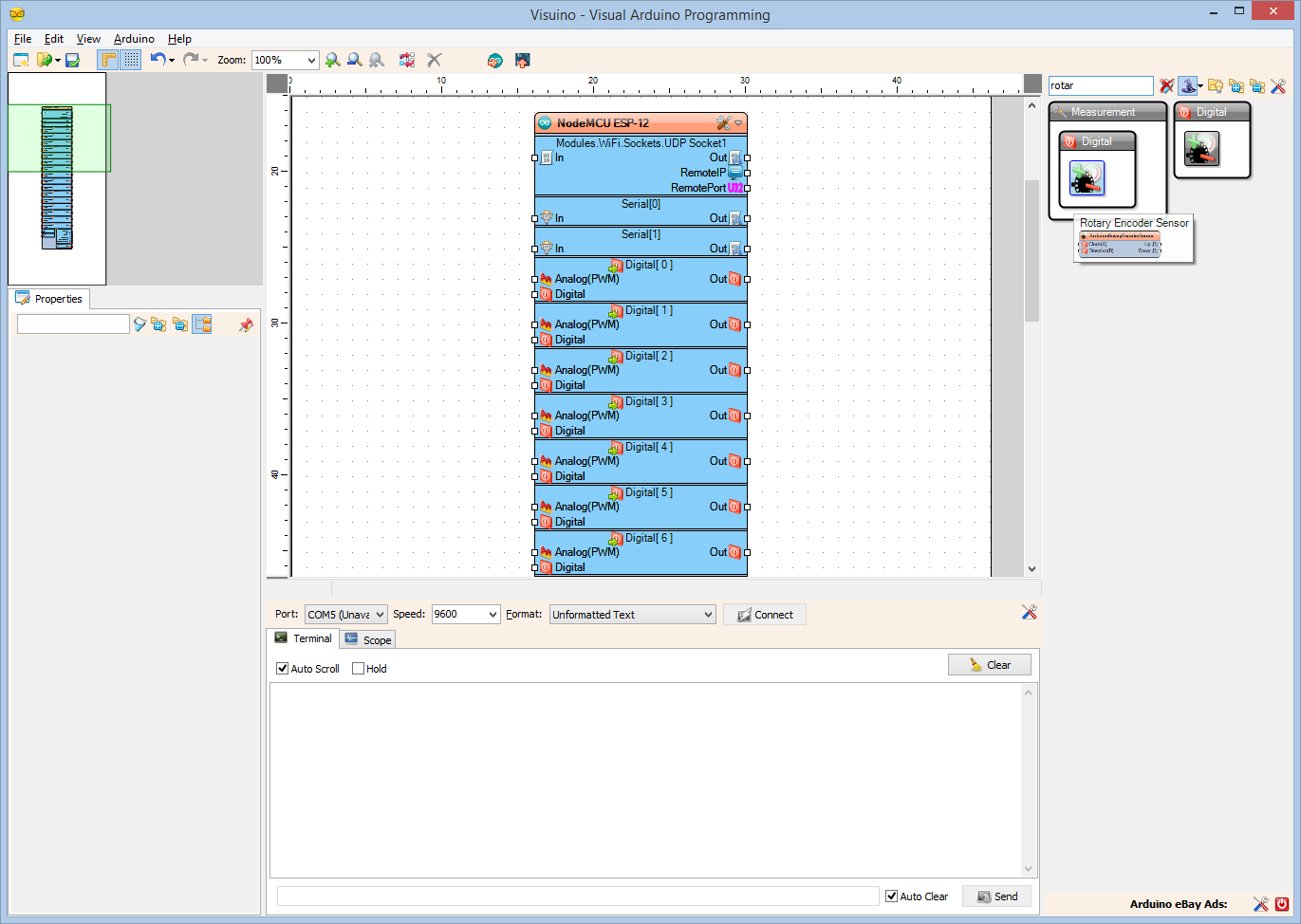Zoom in on the design canvas
The width and height of the screenshot is (1301, 924).
click(332, 59)
